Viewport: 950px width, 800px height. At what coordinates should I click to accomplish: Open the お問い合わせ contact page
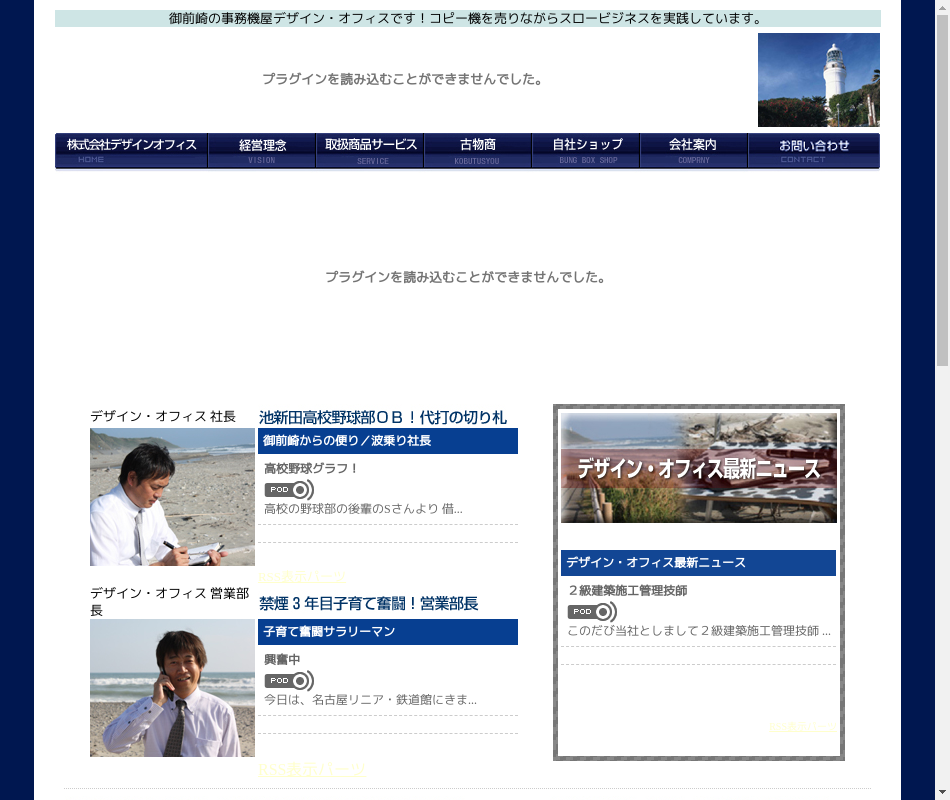[814, 150]
